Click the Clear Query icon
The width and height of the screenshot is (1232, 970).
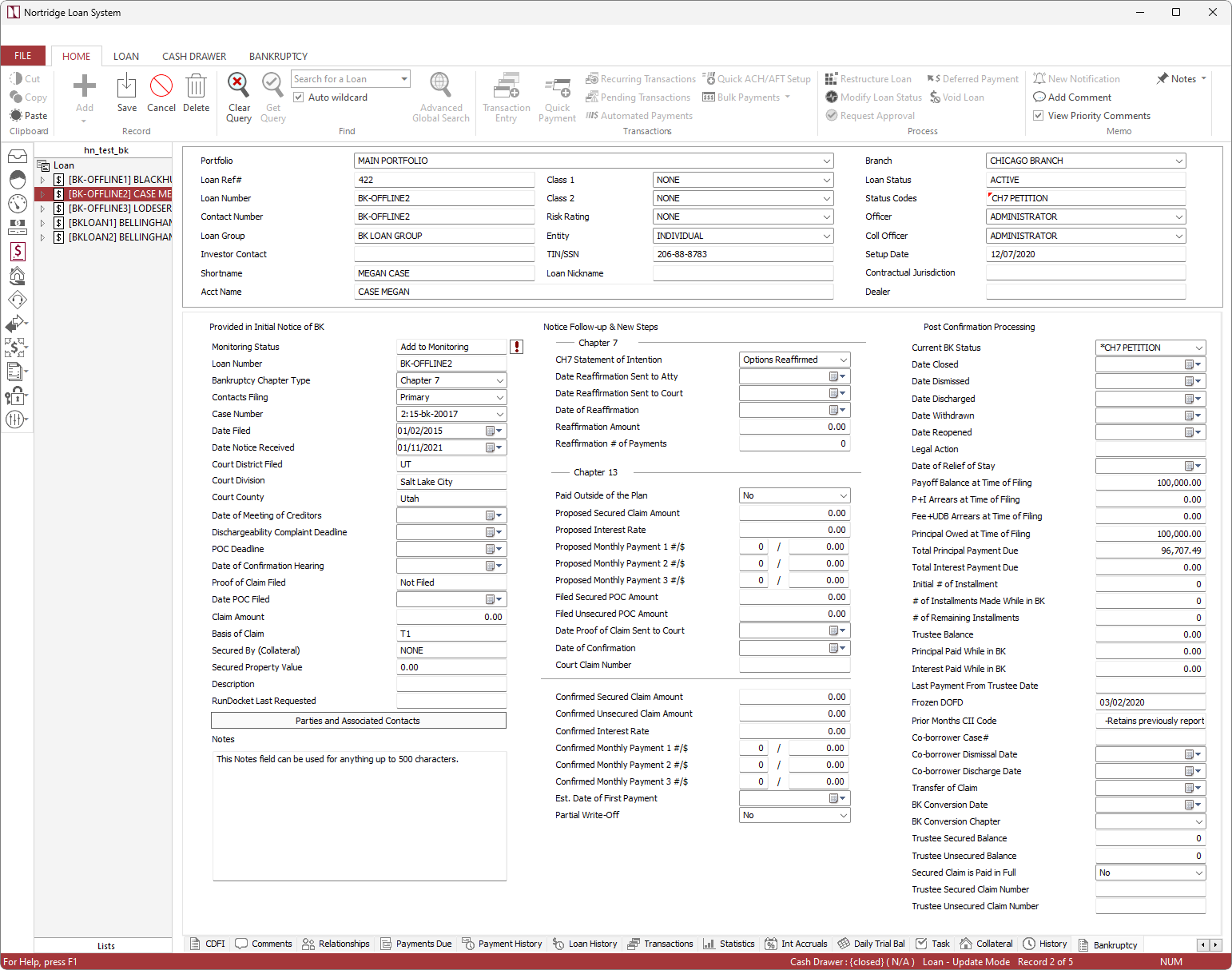239,84
